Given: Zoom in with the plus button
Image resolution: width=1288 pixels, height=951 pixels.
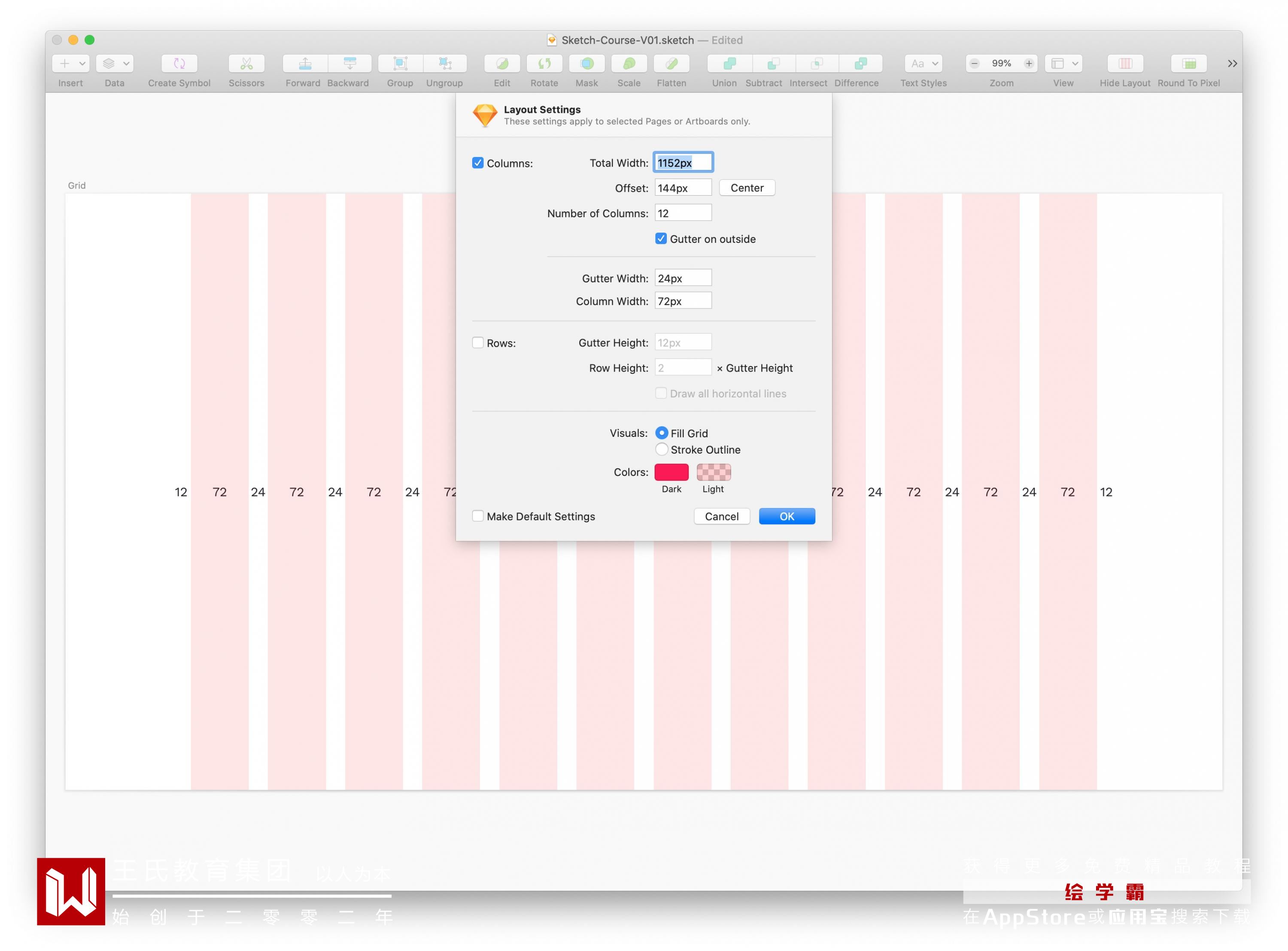Looking at the screenshot, I should point(1029,64).
